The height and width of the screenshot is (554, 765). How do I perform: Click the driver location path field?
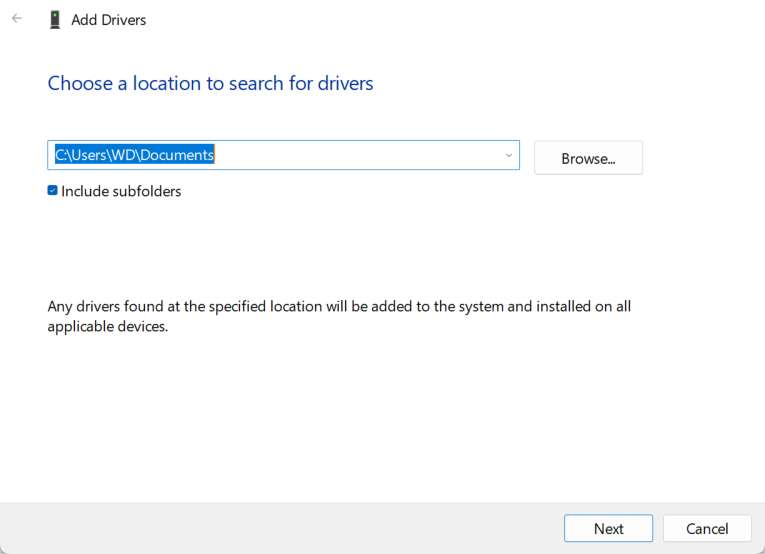283,155
